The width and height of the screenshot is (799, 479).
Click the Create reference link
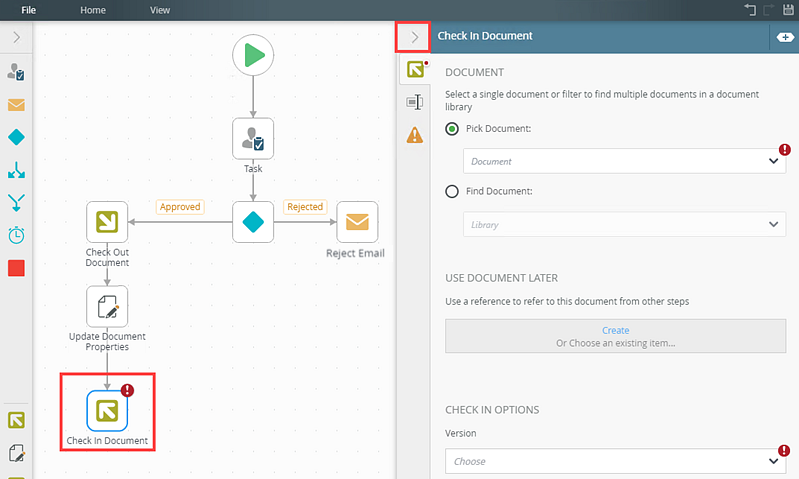(x=616, y=330)
